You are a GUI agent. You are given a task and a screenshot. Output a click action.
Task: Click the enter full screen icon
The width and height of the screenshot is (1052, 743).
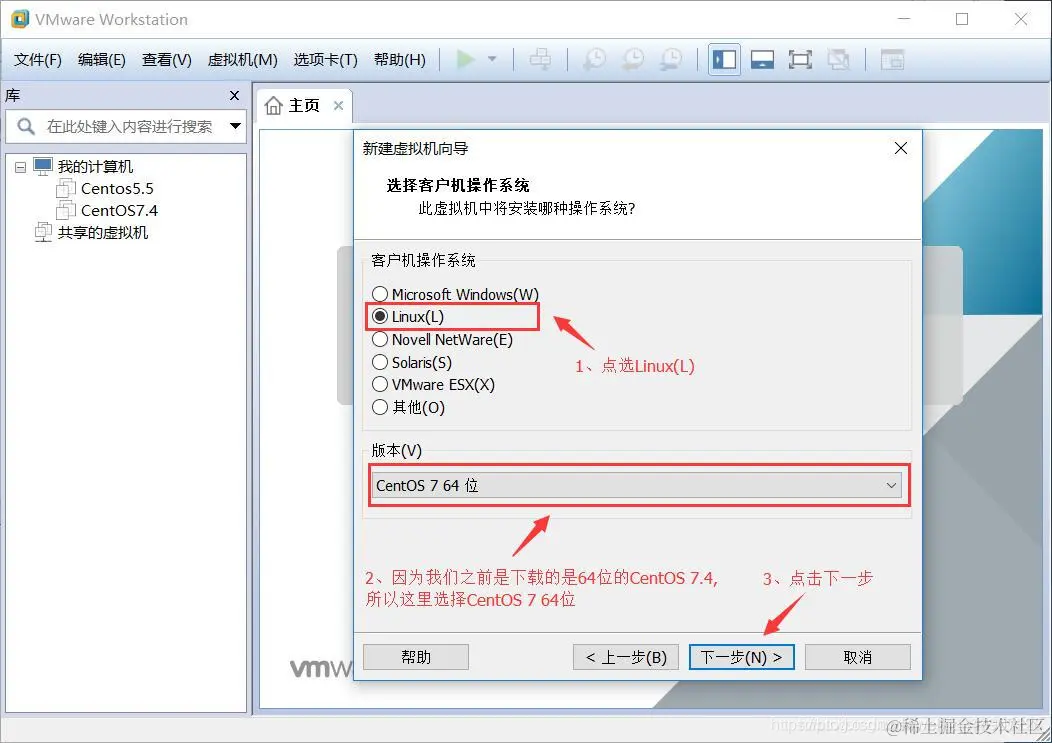click(800, 59)
